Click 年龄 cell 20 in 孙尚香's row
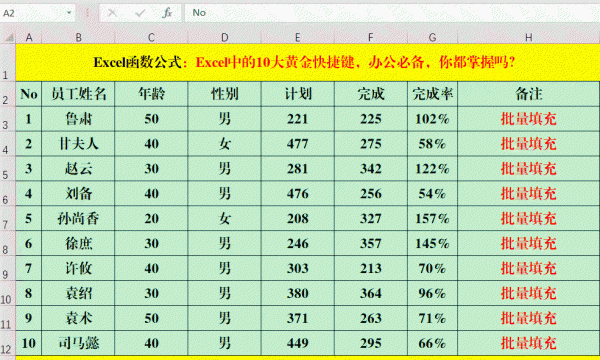600x360 pixels. pos(151,218)
